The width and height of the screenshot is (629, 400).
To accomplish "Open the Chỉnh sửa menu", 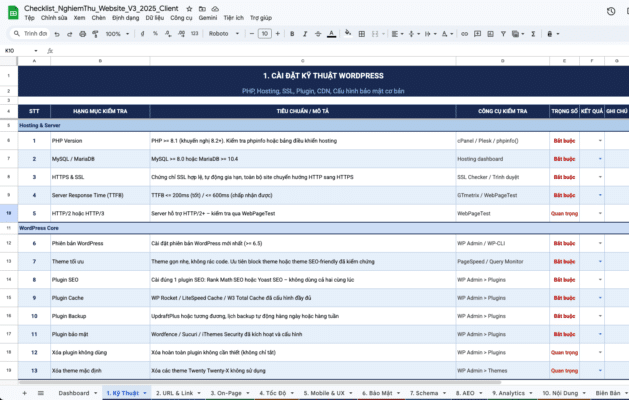I will pos(54,18).
